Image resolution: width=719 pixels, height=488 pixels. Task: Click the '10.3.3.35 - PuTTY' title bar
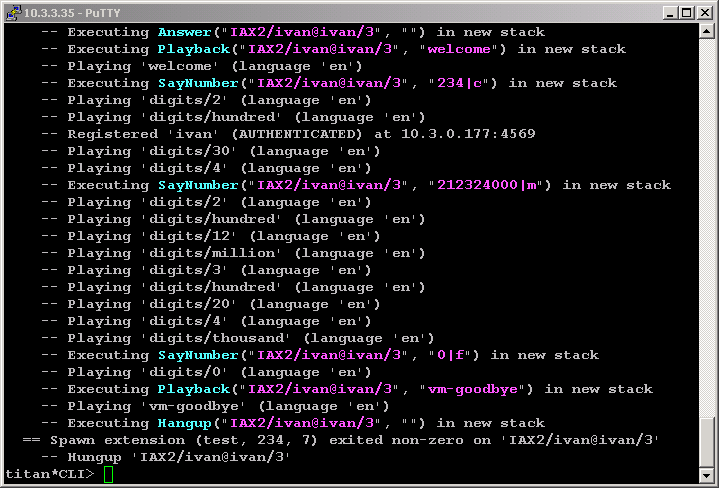300,12
